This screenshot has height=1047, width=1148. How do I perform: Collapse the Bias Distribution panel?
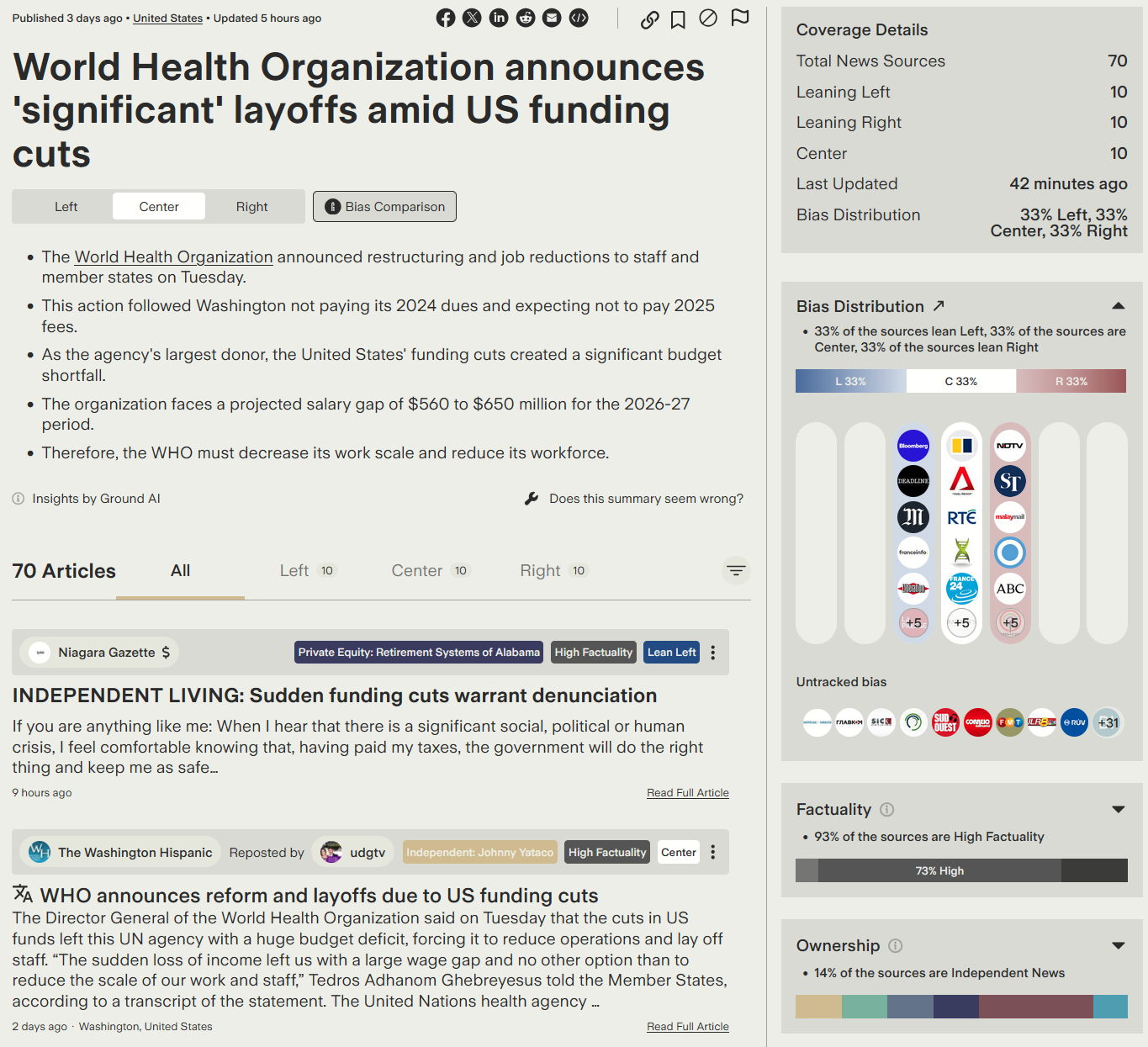tap(1119, 306)
